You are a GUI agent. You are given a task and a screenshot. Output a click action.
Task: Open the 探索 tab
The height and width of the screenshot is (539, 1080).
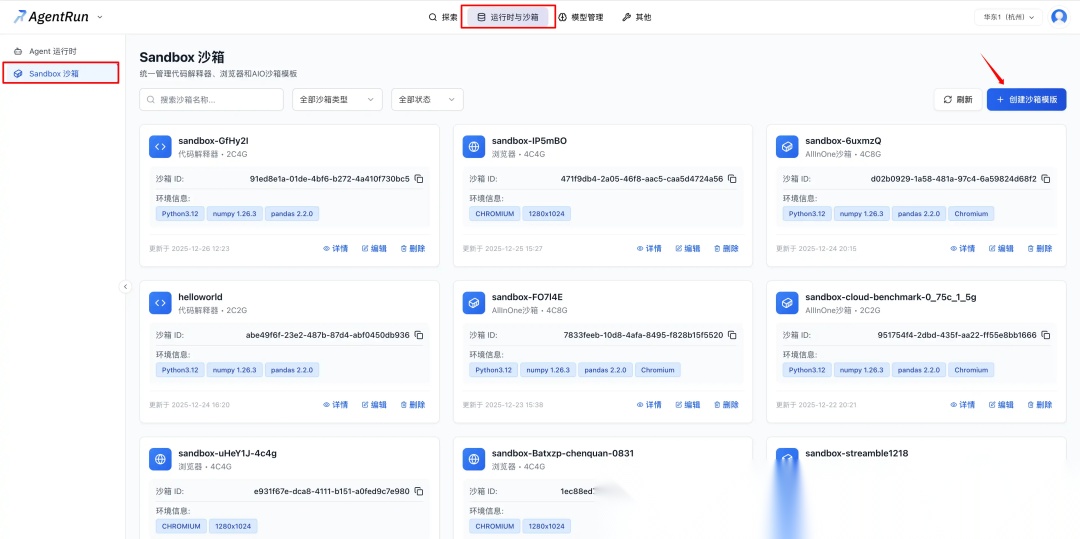click(443, 17)
